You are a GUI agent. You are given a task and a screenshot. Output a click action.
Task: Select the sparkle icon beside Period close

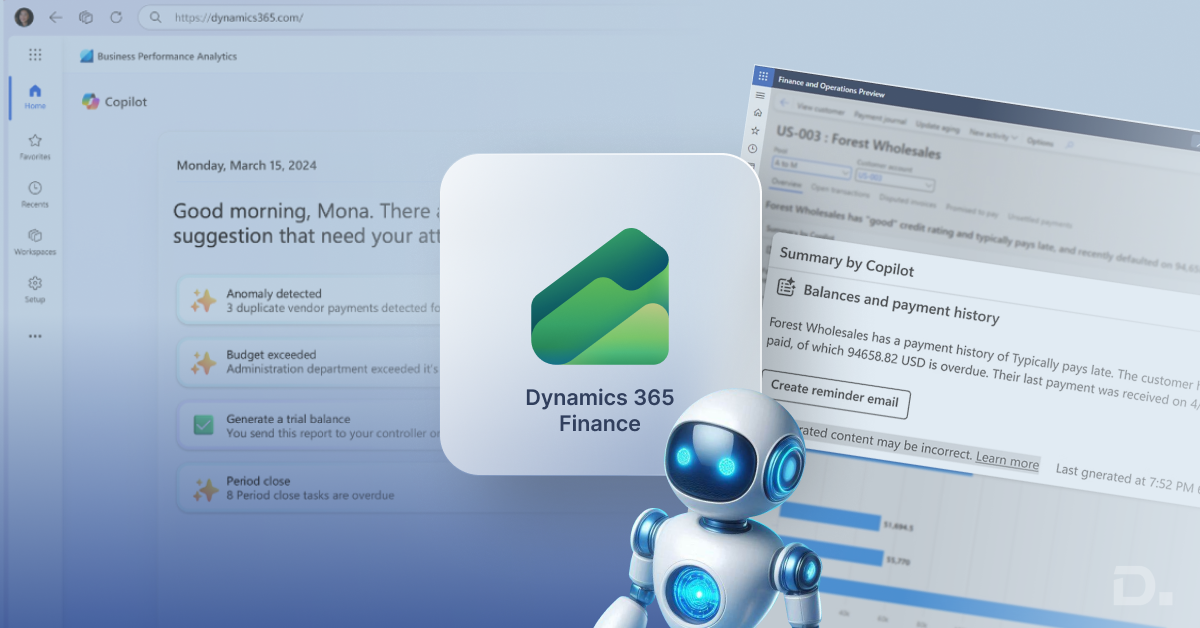(x=204, y=489)
